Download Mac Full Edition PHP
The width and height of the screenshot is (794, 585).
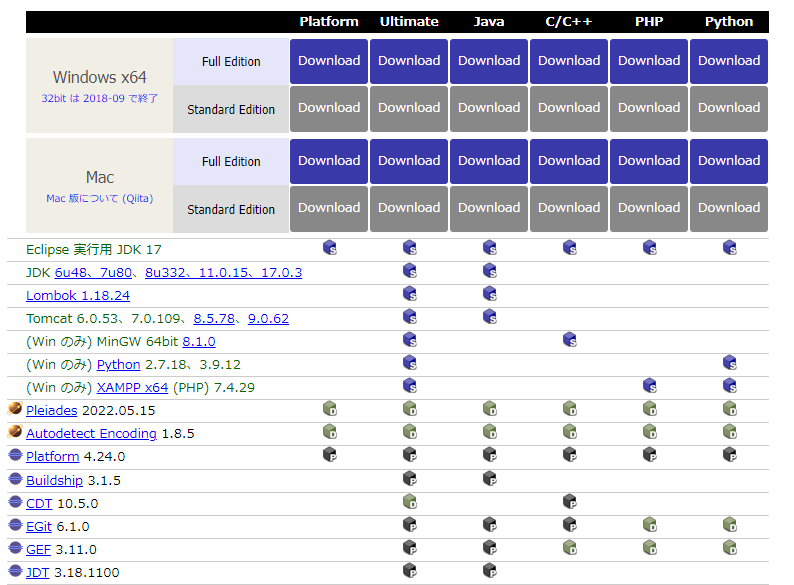[x=649, y=161]
